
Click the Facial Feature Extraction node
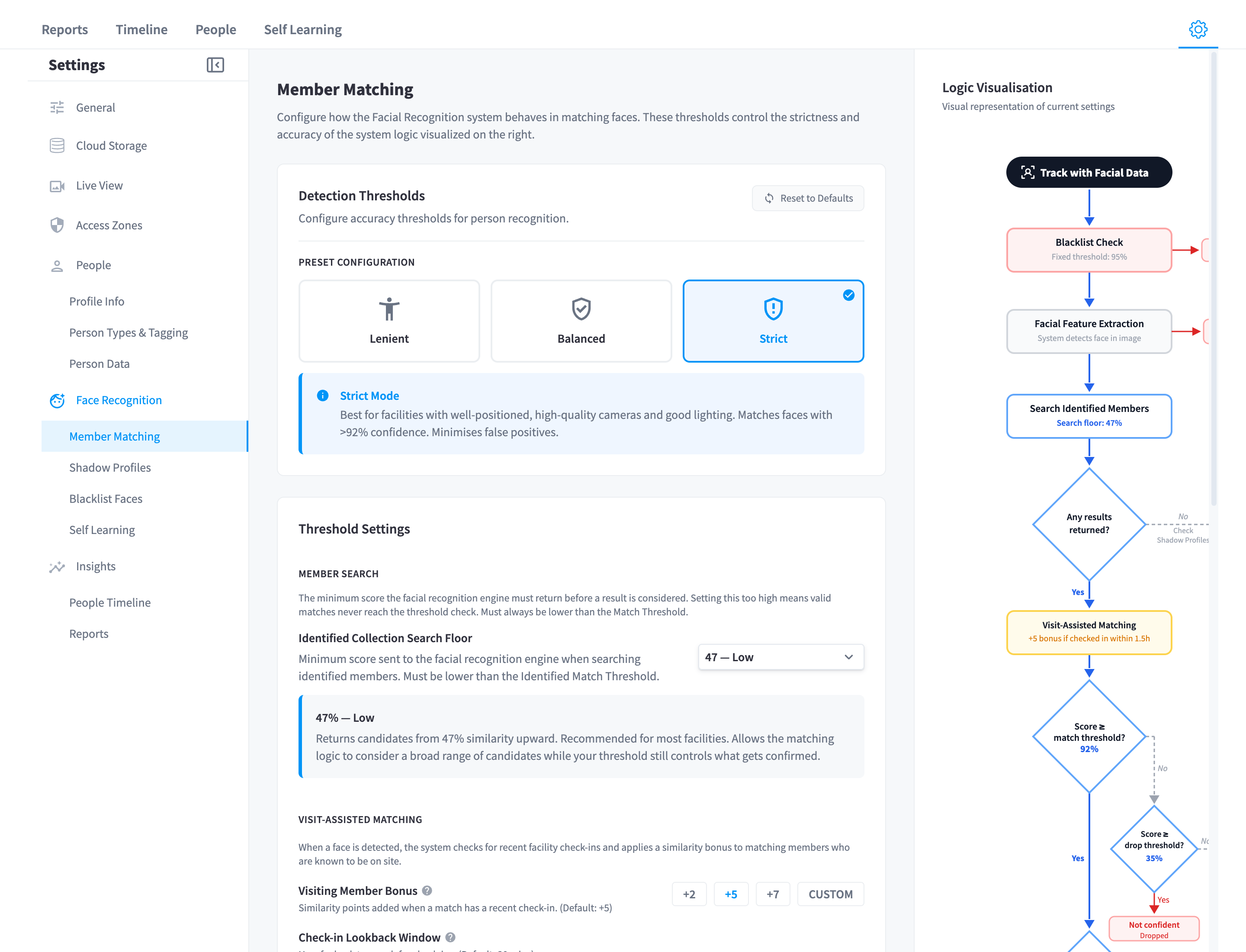tap(1089, 331)
